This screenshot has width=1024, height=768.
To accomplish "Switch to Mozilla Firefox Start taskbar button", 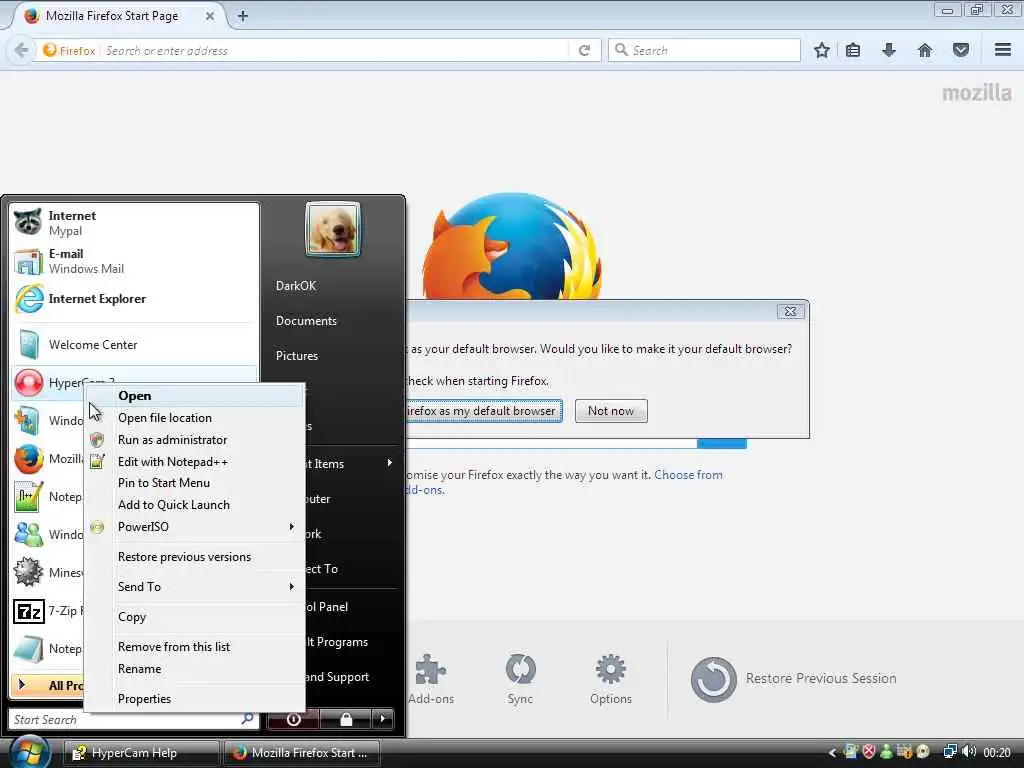I will 302,753.
